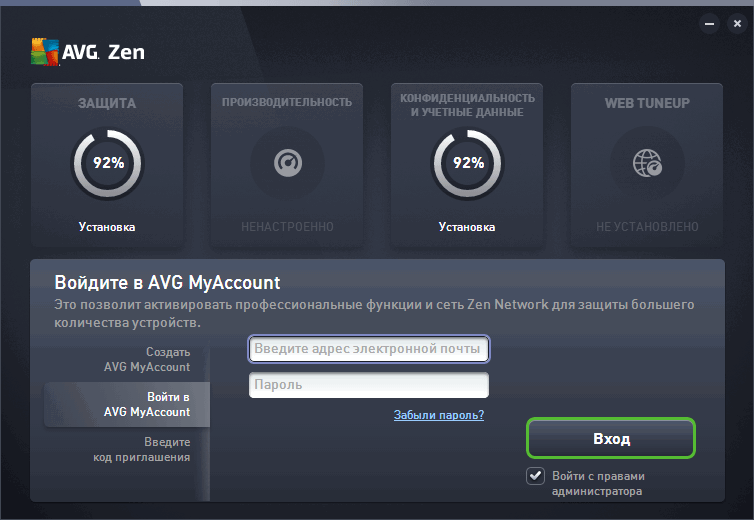
Task: Open the Защита tile heading
Action: [107, 103]
